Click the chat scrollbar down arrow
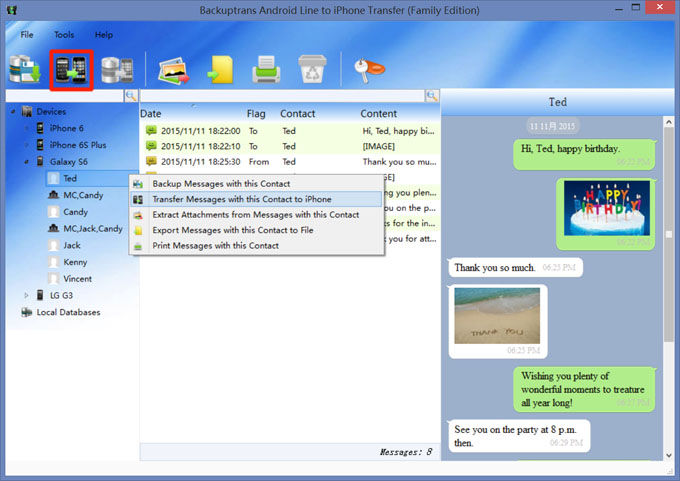Screen dimensions: 680x481 [669, 455]
